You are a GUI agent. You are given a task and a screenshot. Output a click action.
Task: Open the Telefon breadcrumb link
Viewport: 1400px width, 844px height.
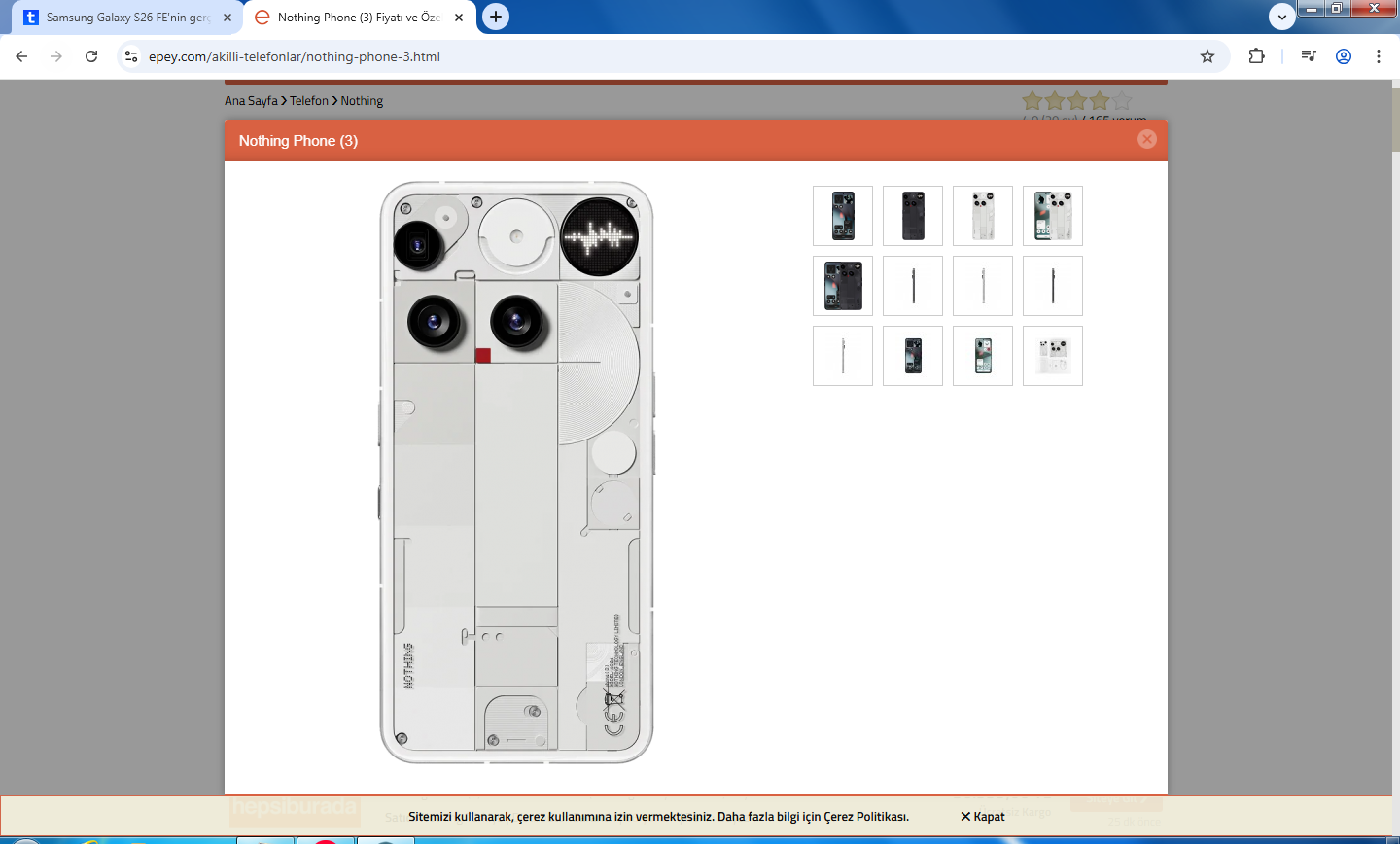pos(309,101)
